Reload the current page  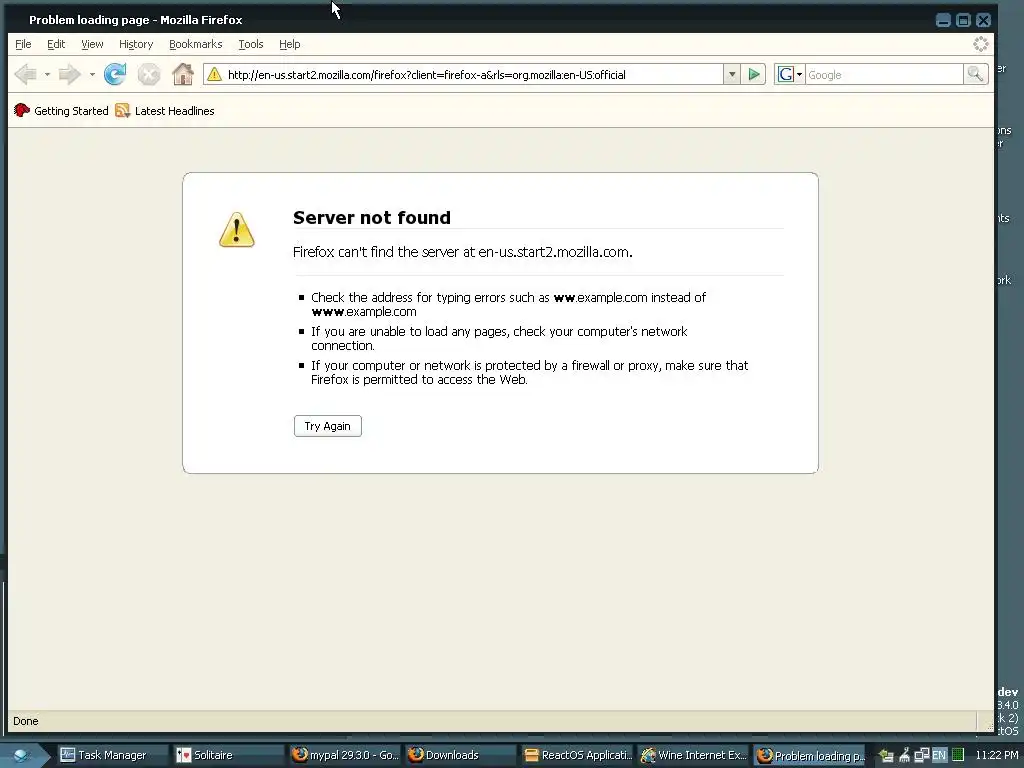coord(115,74)
